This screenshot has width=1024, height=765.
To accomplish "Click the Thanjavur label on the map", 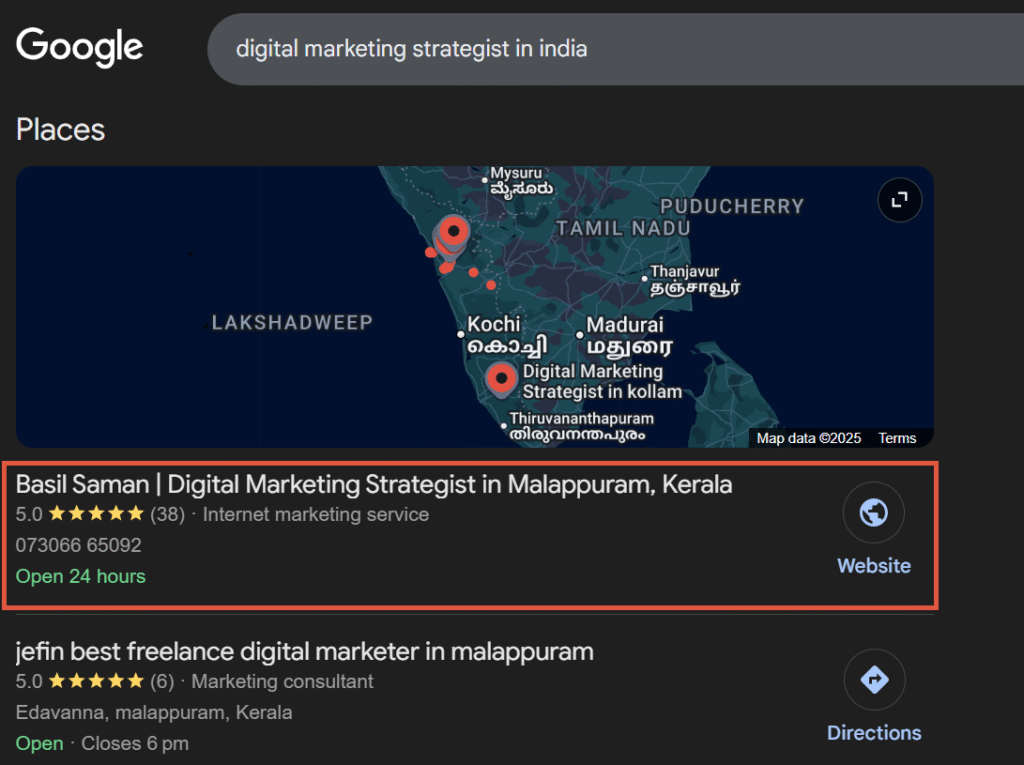I will click(x=684, y=272).
